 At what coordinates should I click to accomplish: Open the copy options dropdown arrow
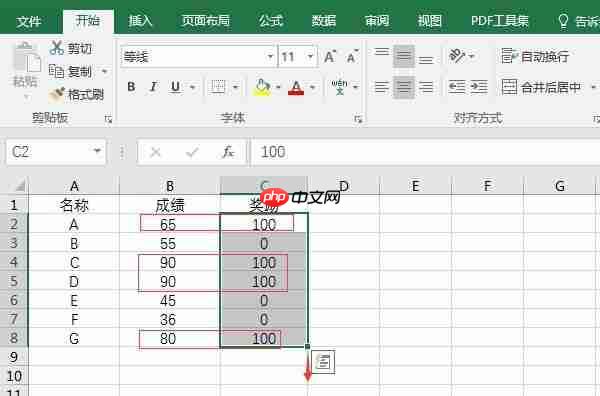click(104, 71)
